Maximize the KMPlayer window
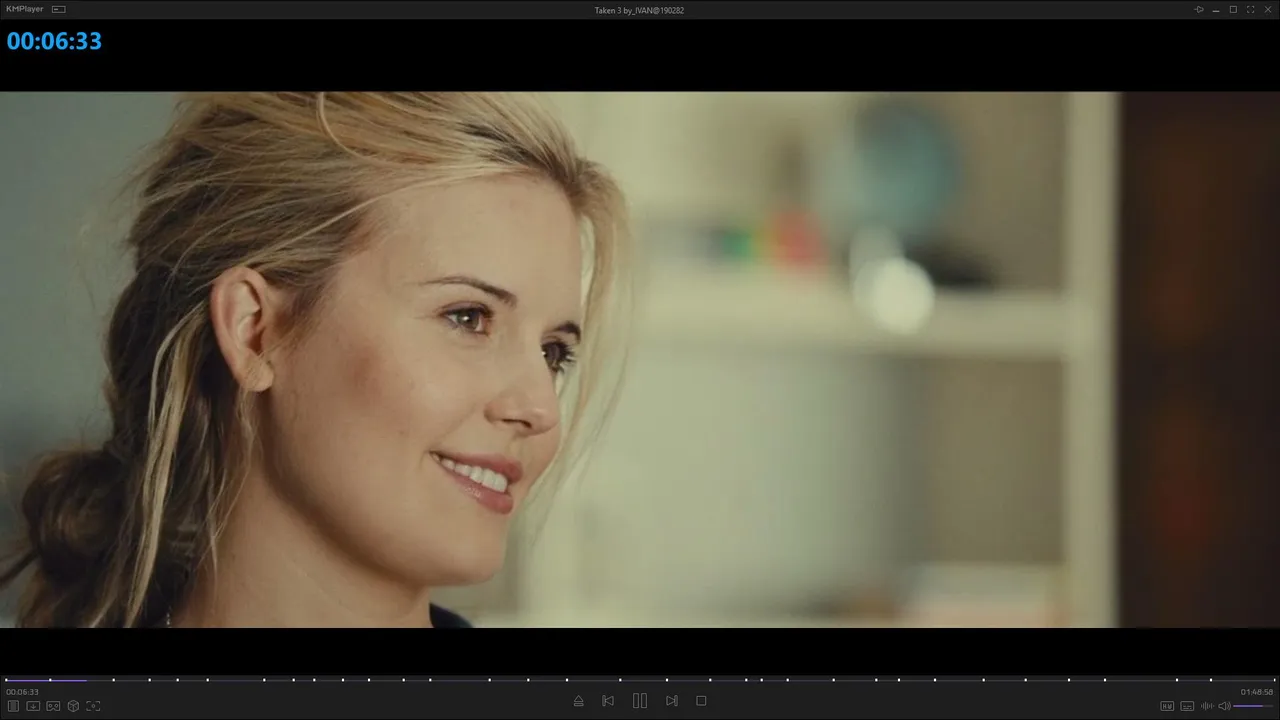 (x=1233, y=9)
